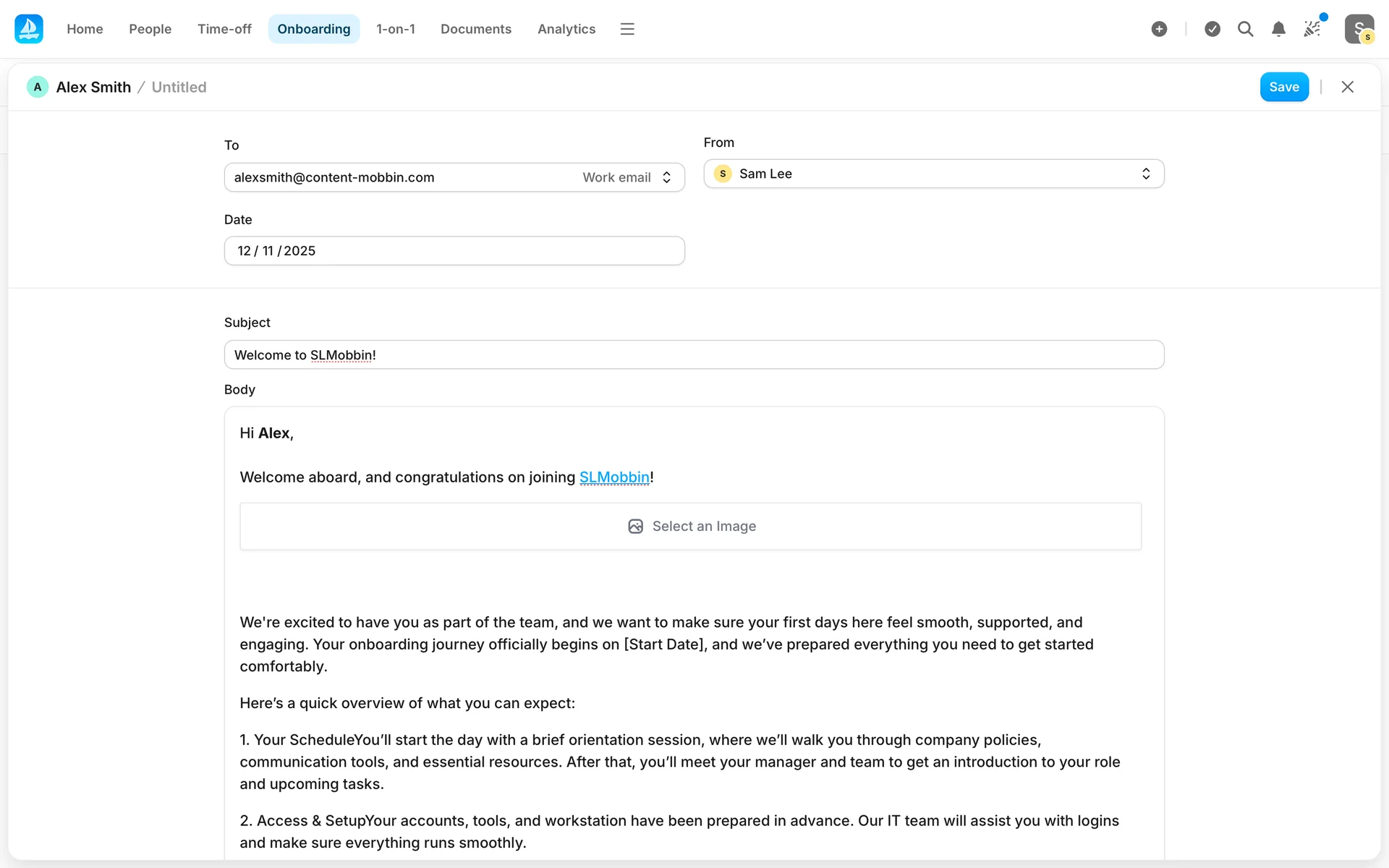Expand the Work email type dropdown
This screenshot has width=1389, height=868.
[x=627, y=177]
